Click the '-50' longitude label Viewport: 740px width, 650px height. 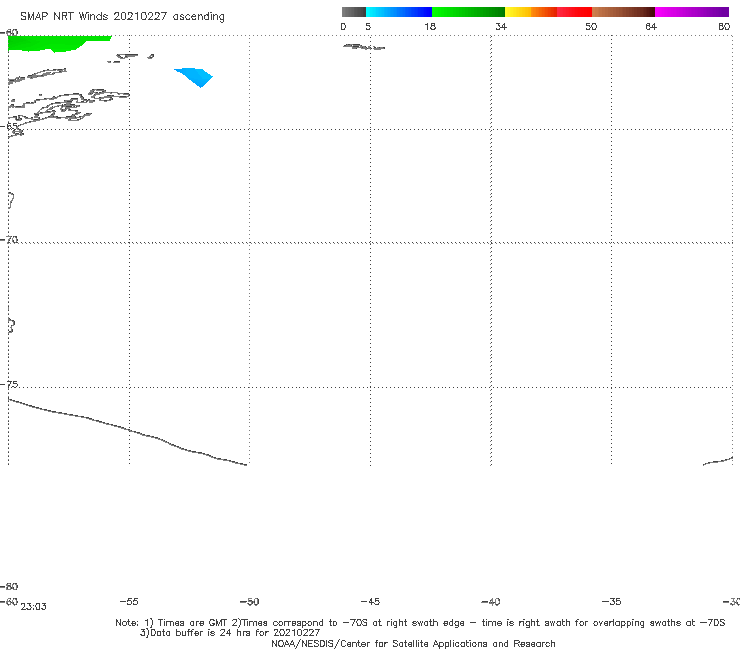coord(250,601)
